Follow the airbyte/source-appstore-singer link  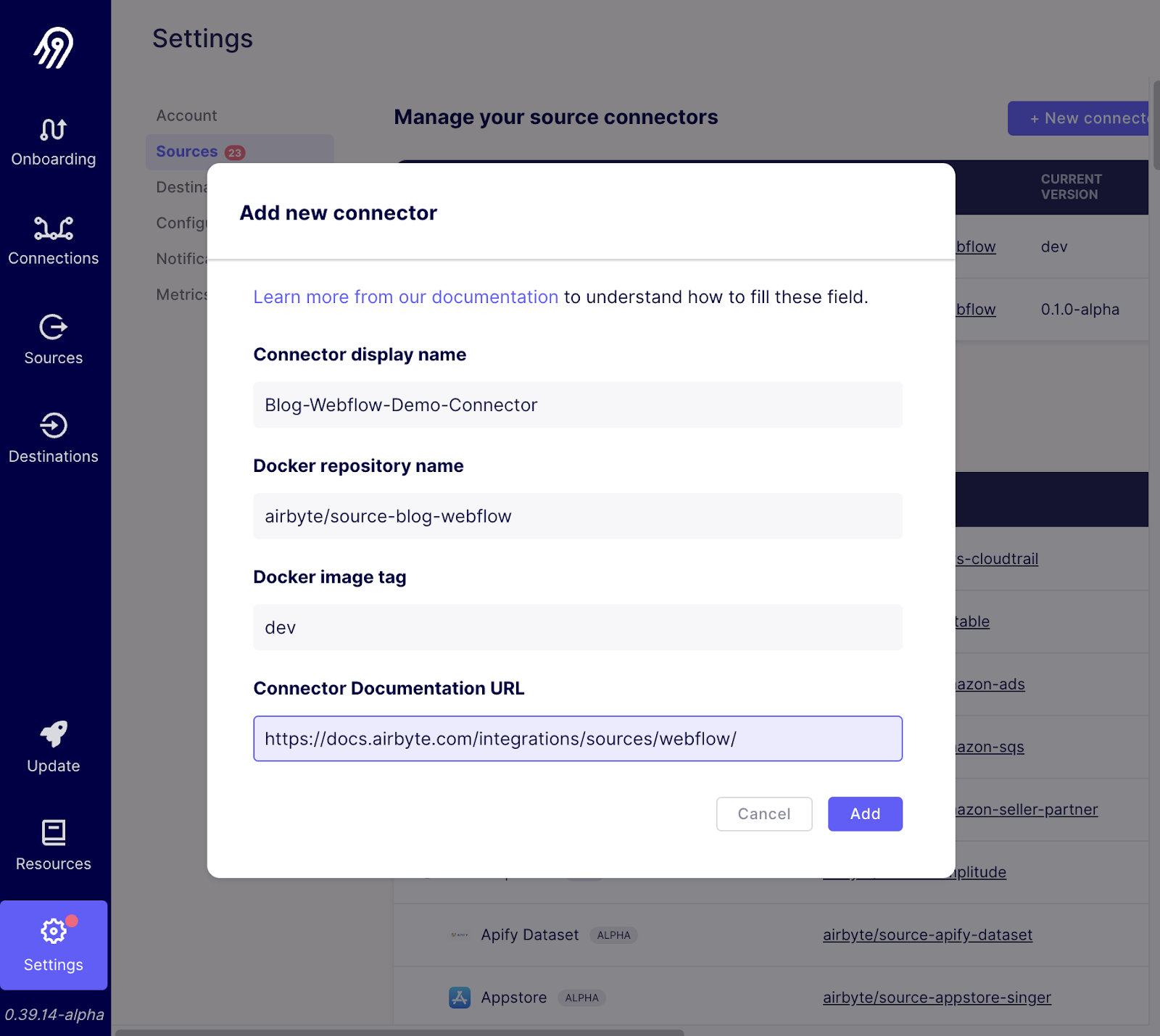pyautogui.click(x=936, y=997)
